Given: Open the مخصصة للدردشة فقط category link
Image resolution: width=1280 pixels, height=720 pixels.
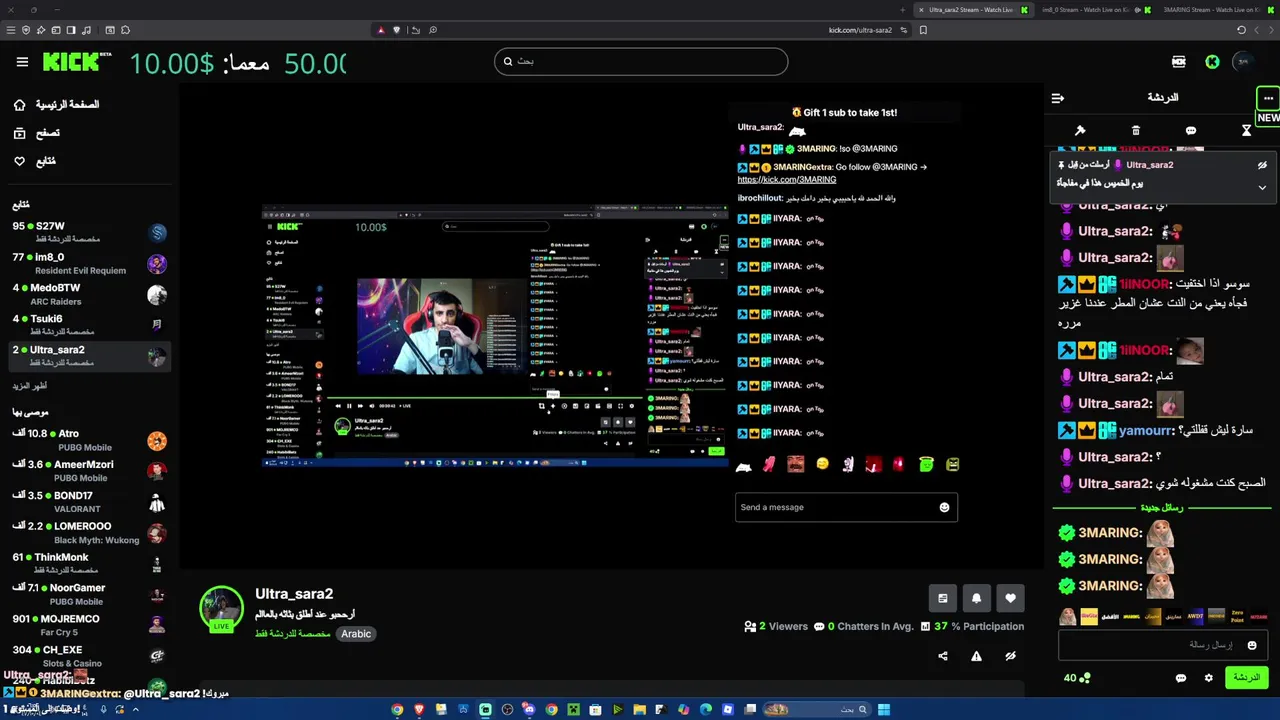Looking at the screenshot, I should (x=293, y=633).
